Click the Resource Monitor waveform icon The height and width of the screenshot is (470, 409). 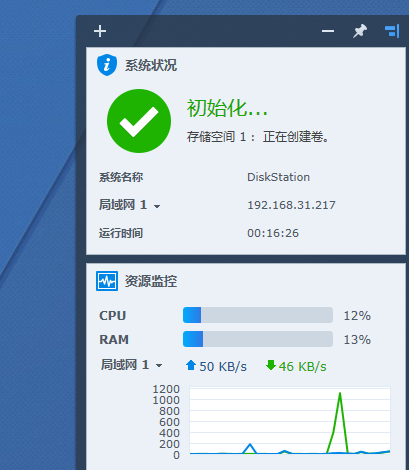[107, 281]
